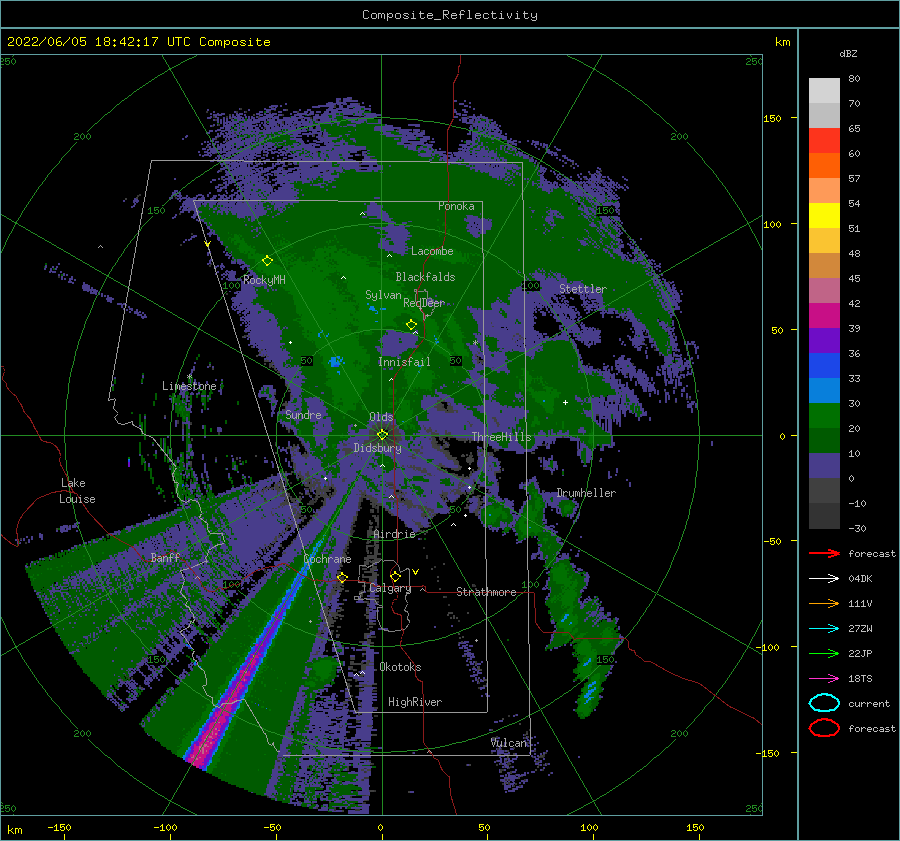Click the Sylvan label on the map
Image resolution: width=900 pixels, height=841 pixels.
[383, 295]
